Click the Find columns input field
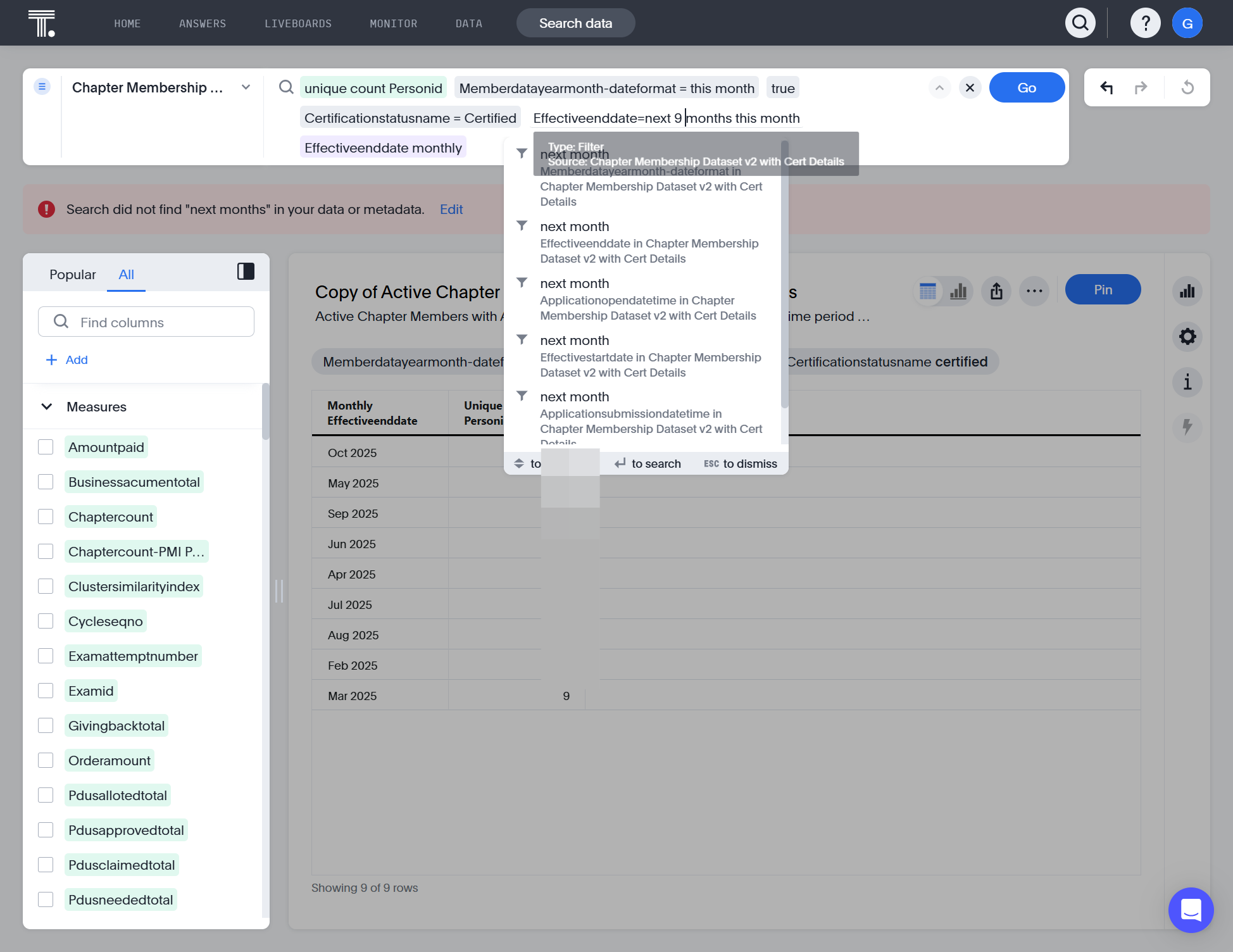Viewport: 1233px width, 952px height. coord(146,322)
